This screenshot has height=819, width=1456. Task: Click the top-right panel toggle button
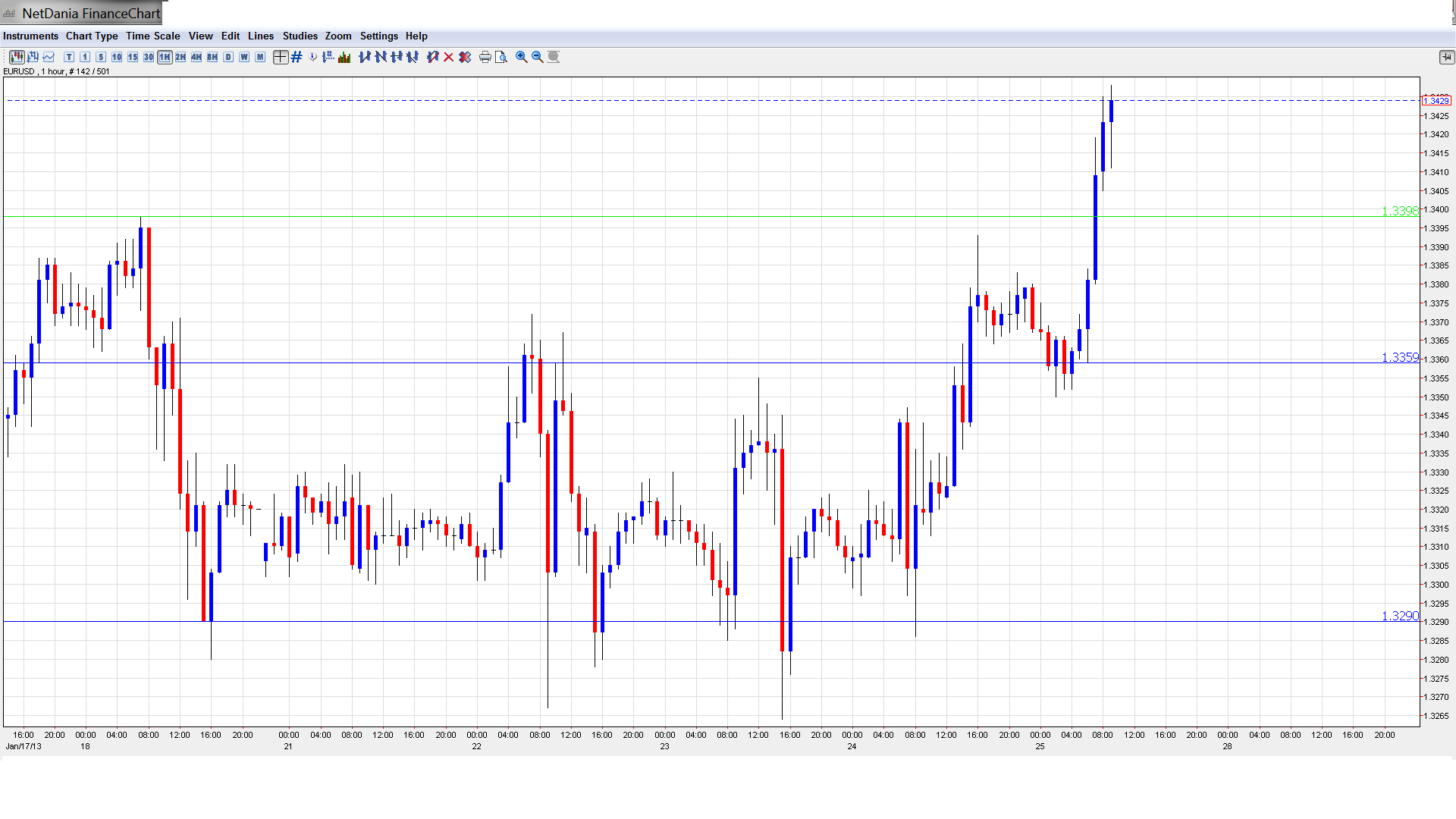coord(1446,57)
